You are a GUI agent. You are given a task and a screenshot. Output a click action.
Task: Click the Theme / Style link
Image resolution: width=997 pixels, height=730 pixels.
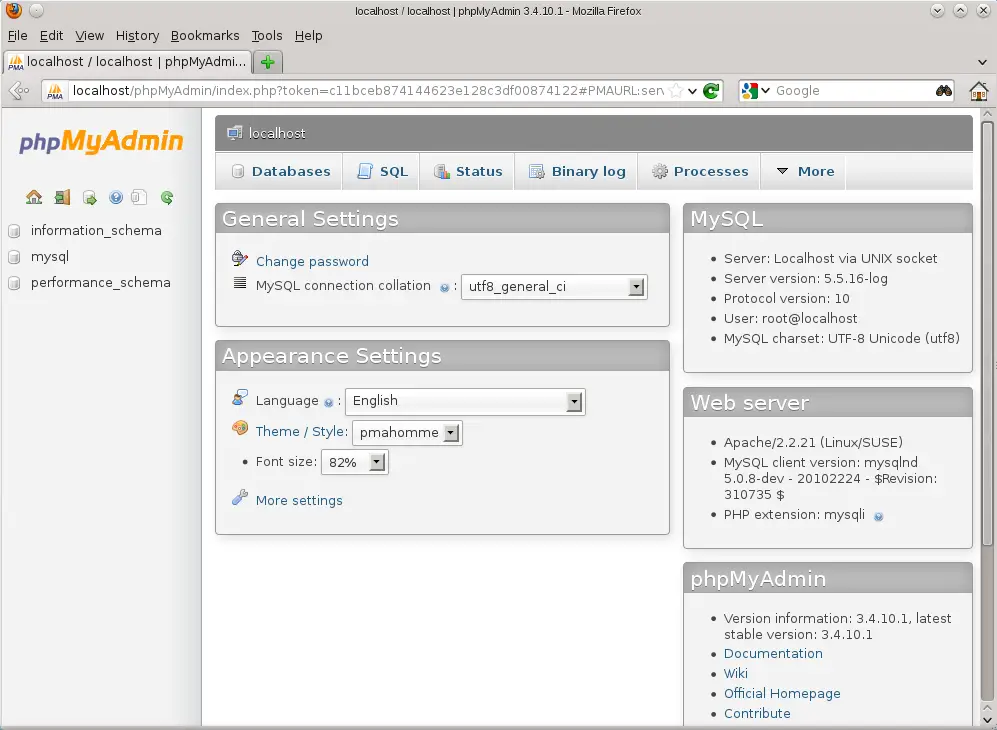[300, 431]
